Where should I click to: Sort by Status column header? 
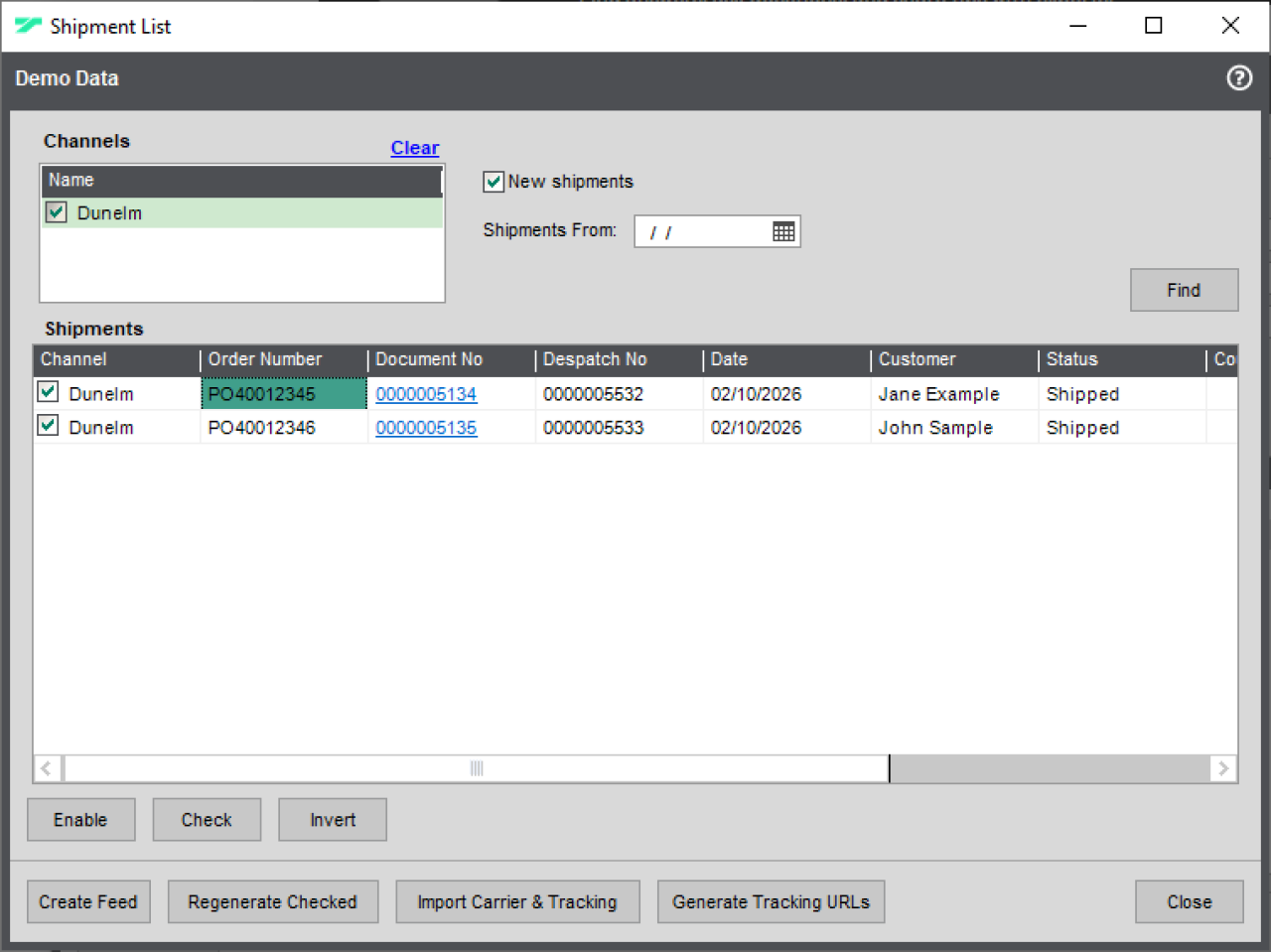pyautogui.click(x=1122, y=359)
